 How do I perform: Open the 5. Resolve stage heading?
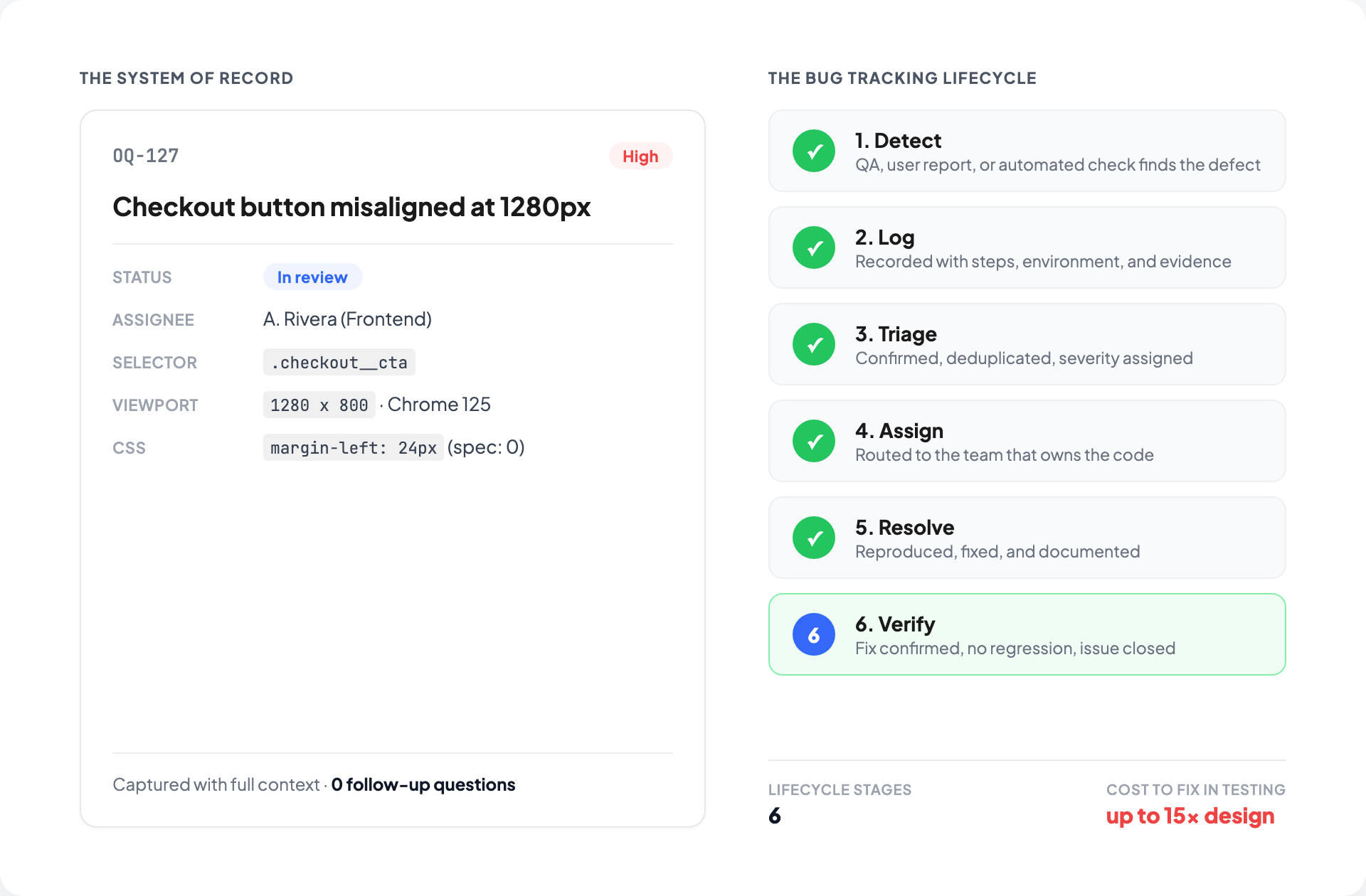pos(905,528)
